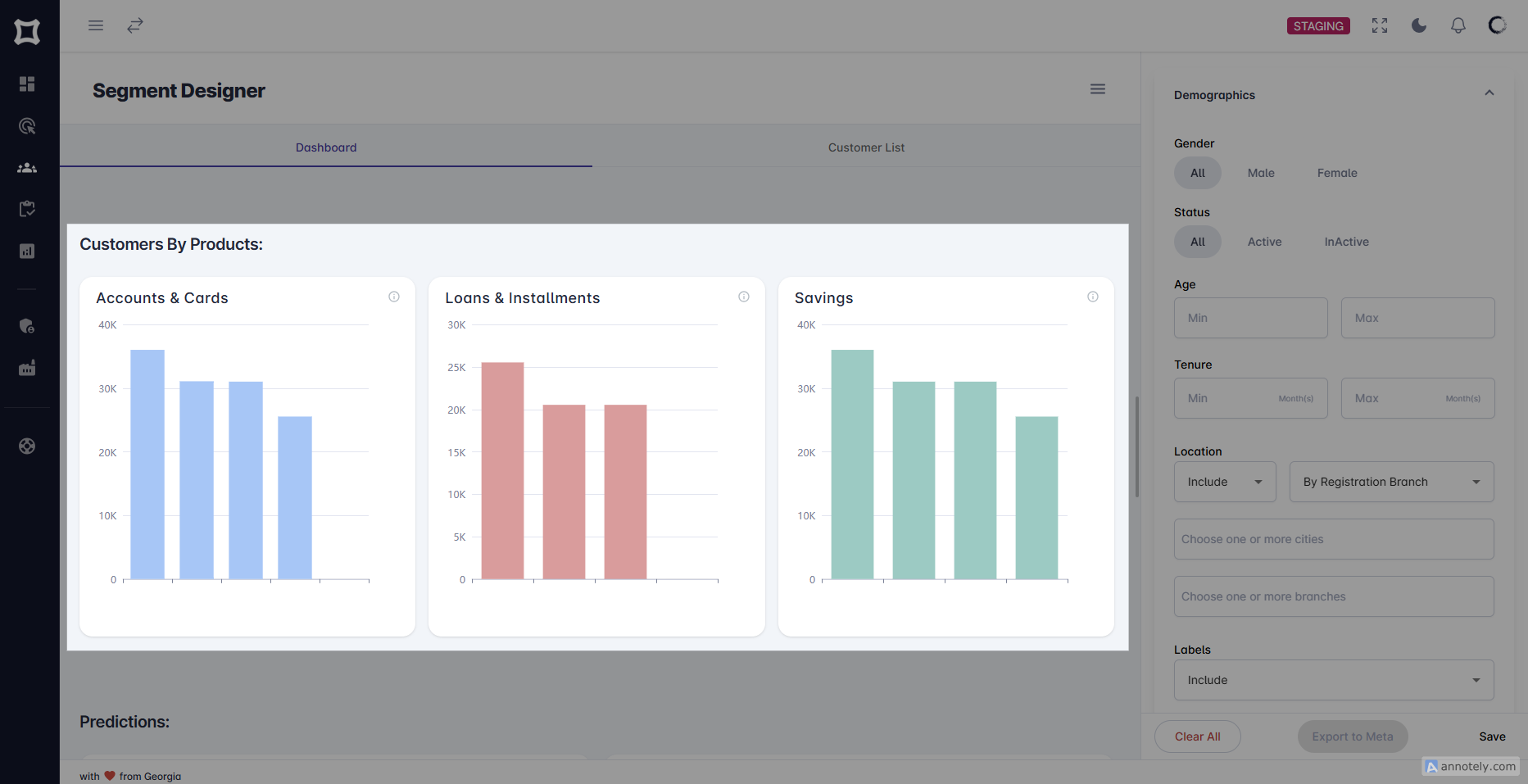Click the Clear All button

1197,736
